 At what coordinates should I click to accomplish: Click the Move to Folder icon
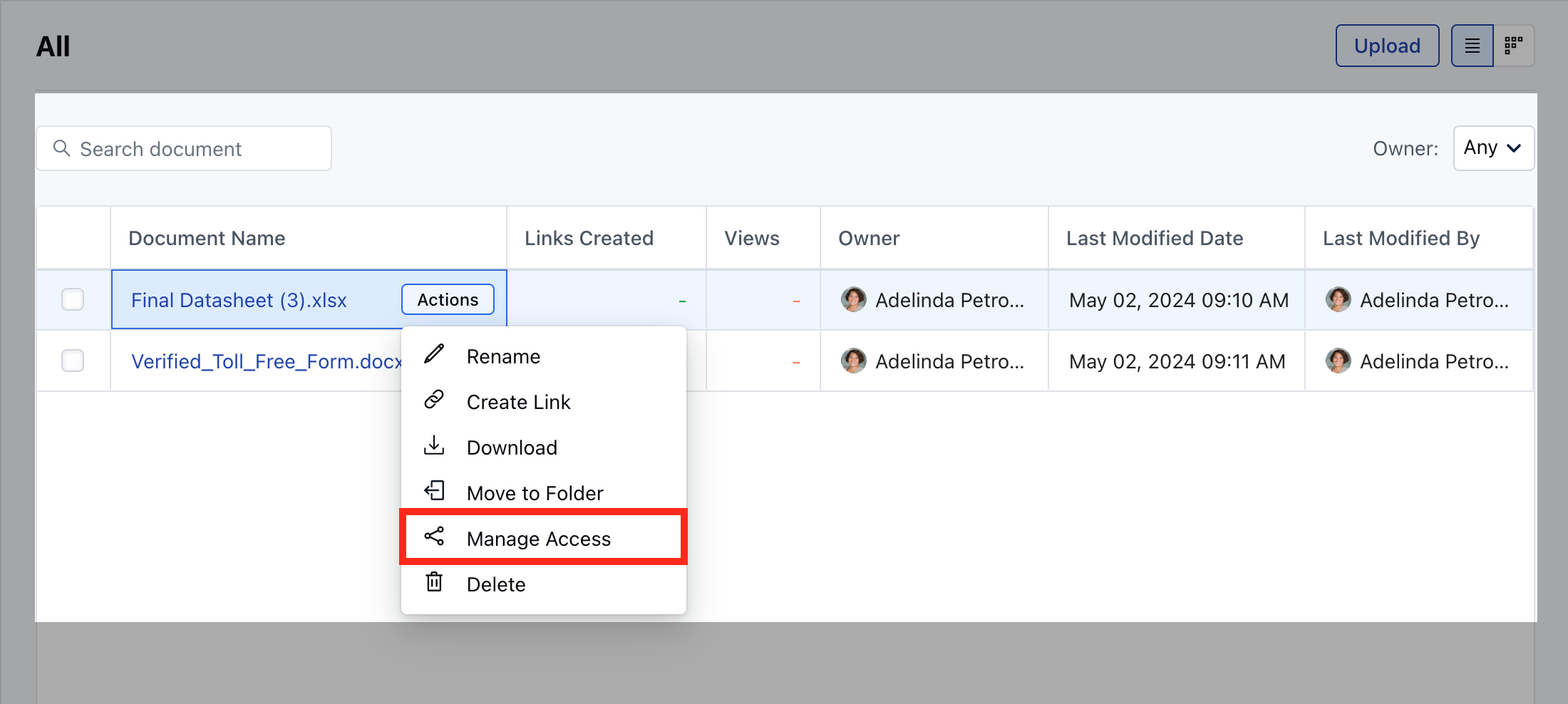[x=435, y=491]
